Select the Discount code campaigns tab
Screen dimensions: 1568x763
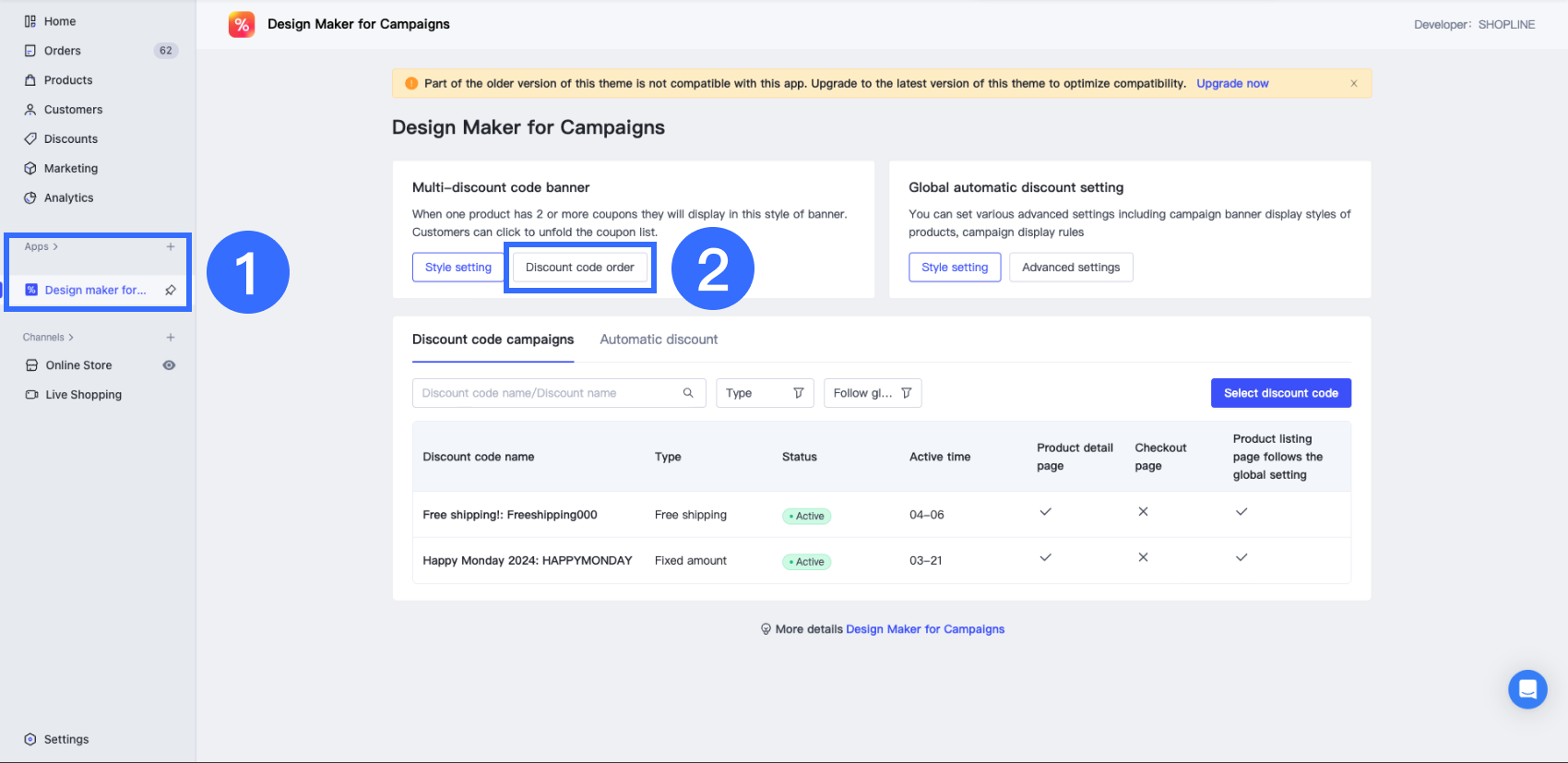[493, 340]
